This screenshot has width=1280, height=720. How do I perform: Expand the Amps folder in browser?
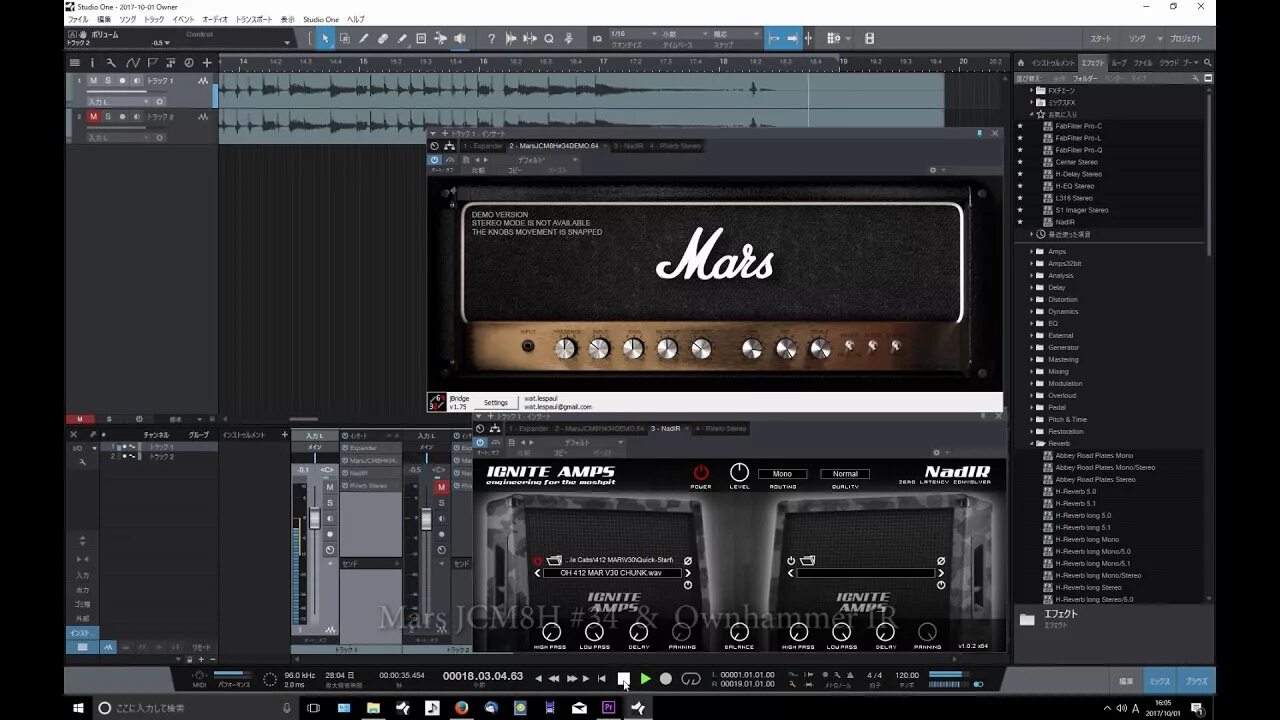[1031, 252]
